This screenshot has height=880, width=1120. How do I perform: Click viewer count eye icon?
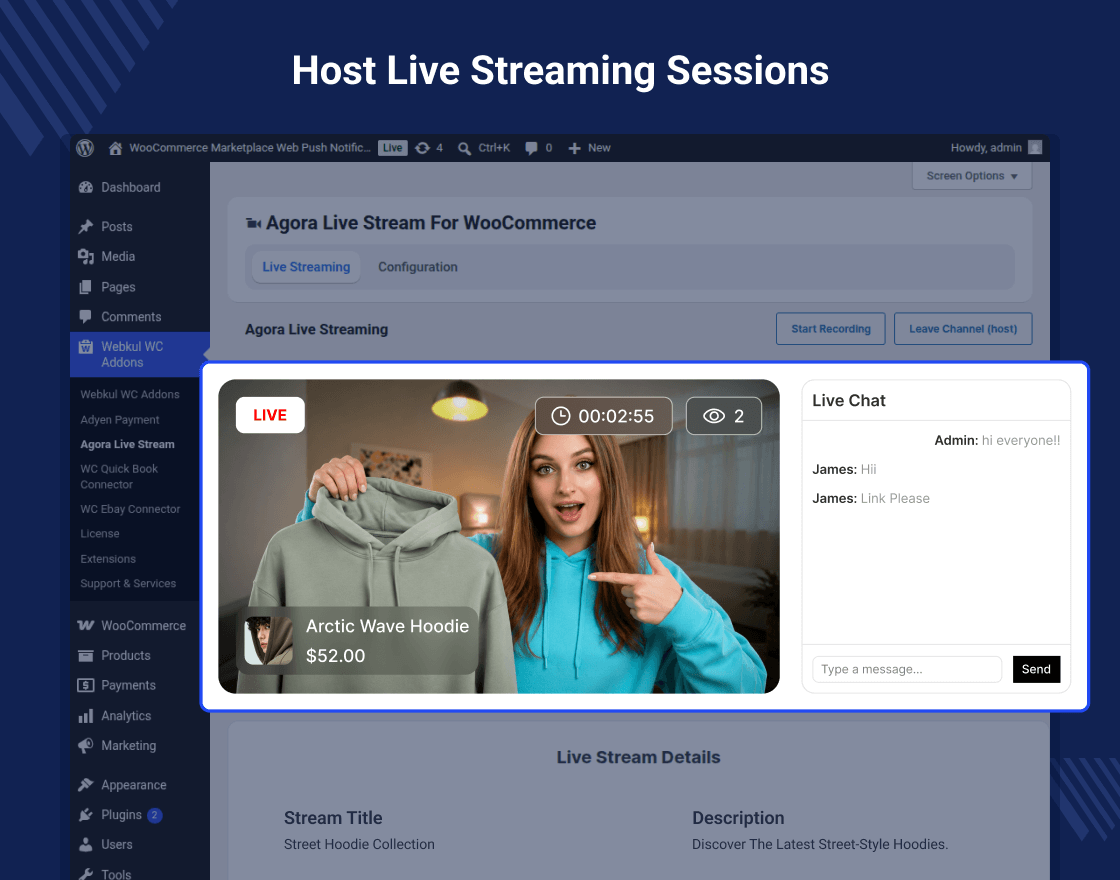click(x=714, y=416)
